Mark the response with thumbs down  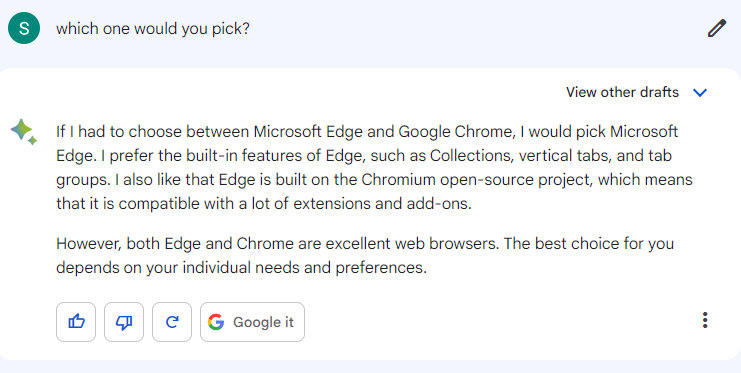tap(124, 322)
